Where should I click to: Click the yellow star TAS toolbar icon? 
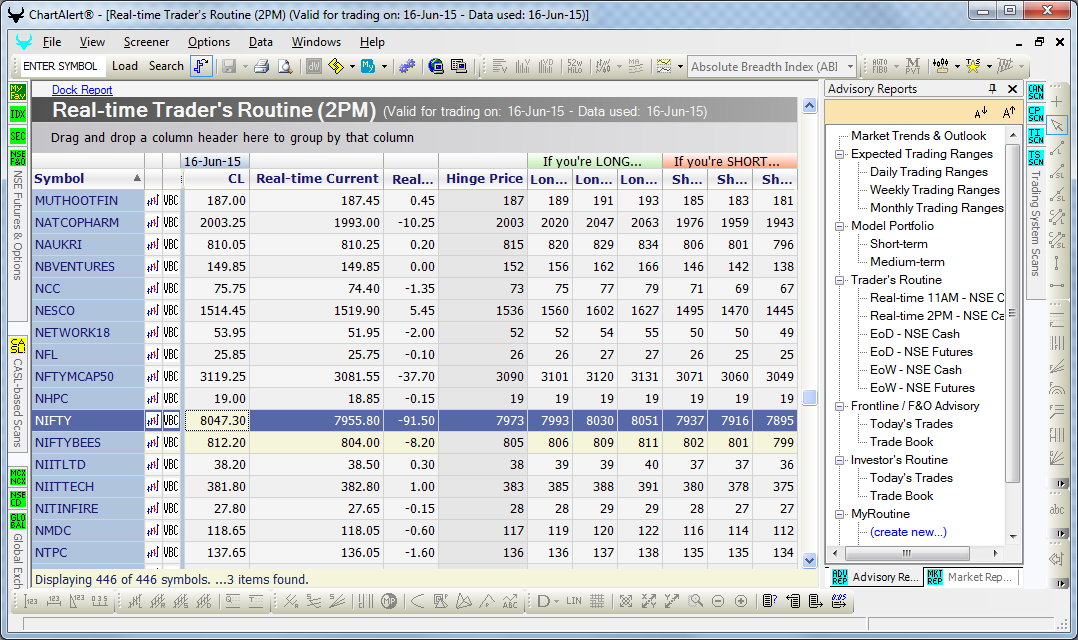[972, 67]
